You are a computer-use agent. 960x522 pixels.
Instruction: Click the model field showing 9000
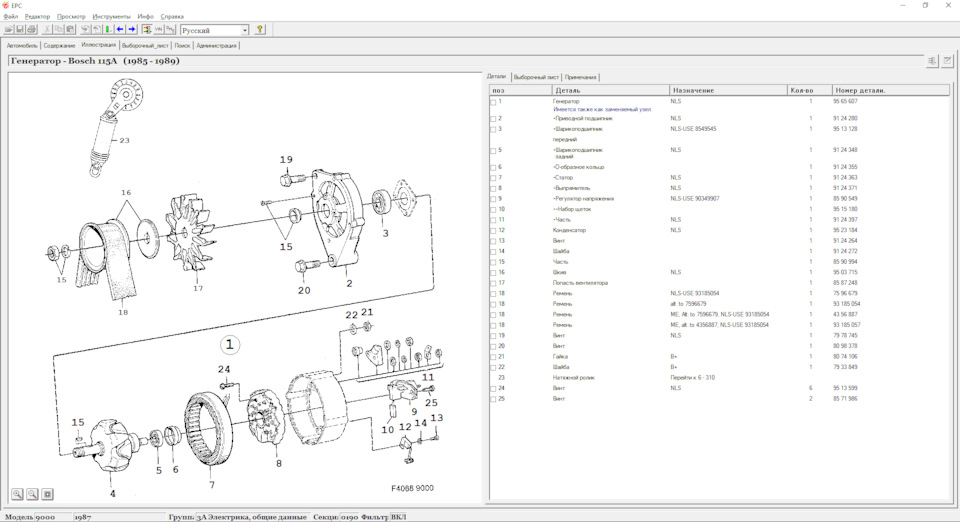click(x=53, y=517)
